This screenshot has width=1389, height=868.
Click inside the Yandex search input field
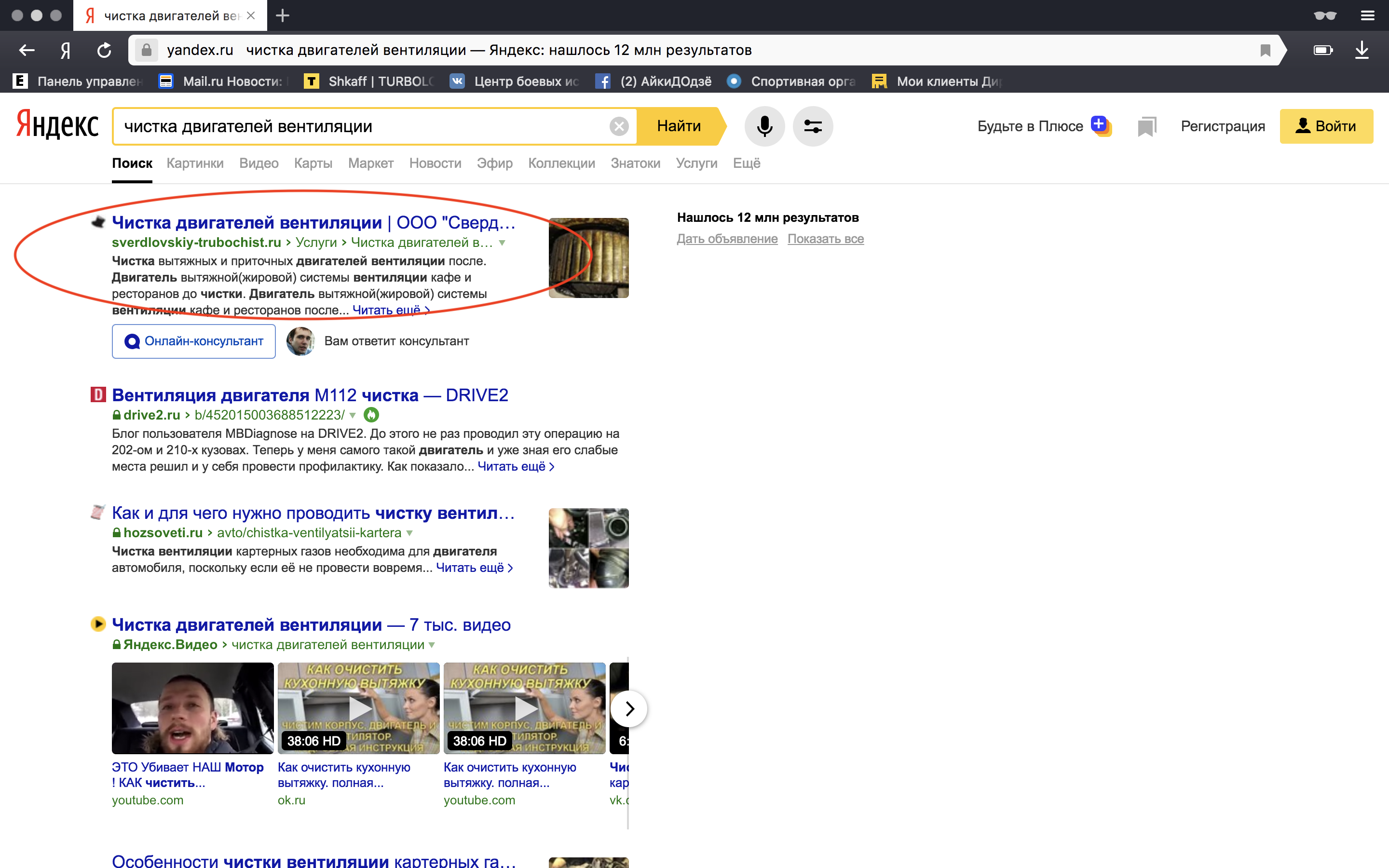tap(362, 126)
